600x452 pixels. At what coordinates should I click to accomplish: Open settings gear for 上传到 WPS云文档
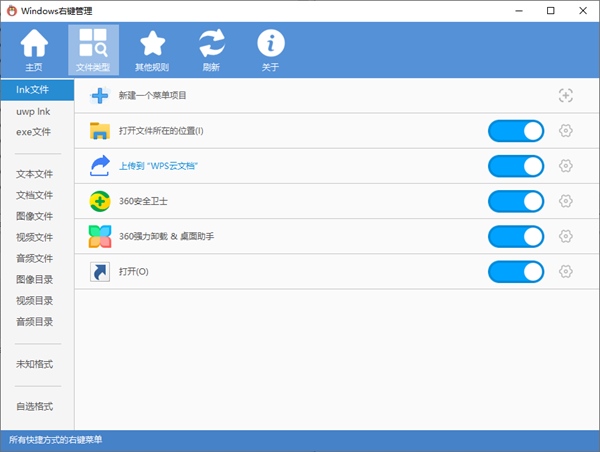click(566, 166)
